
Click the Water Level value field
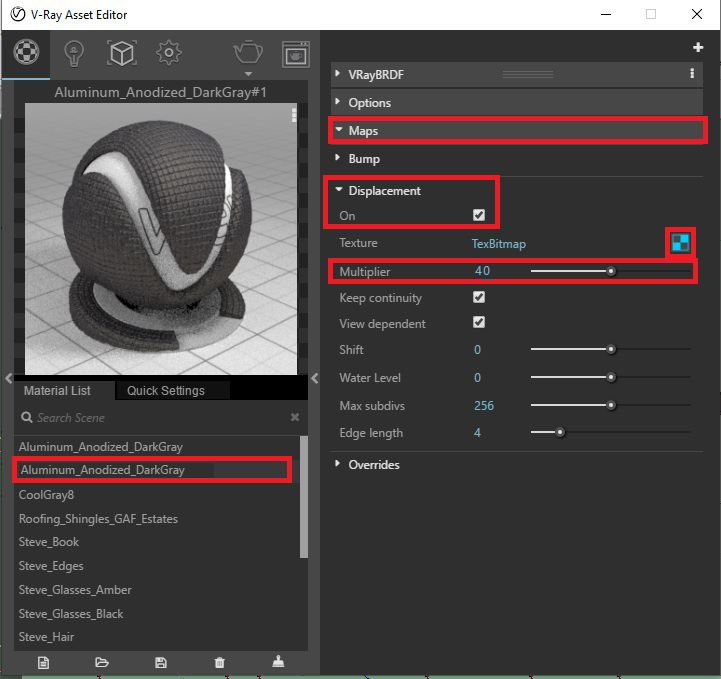pos(477,378)
